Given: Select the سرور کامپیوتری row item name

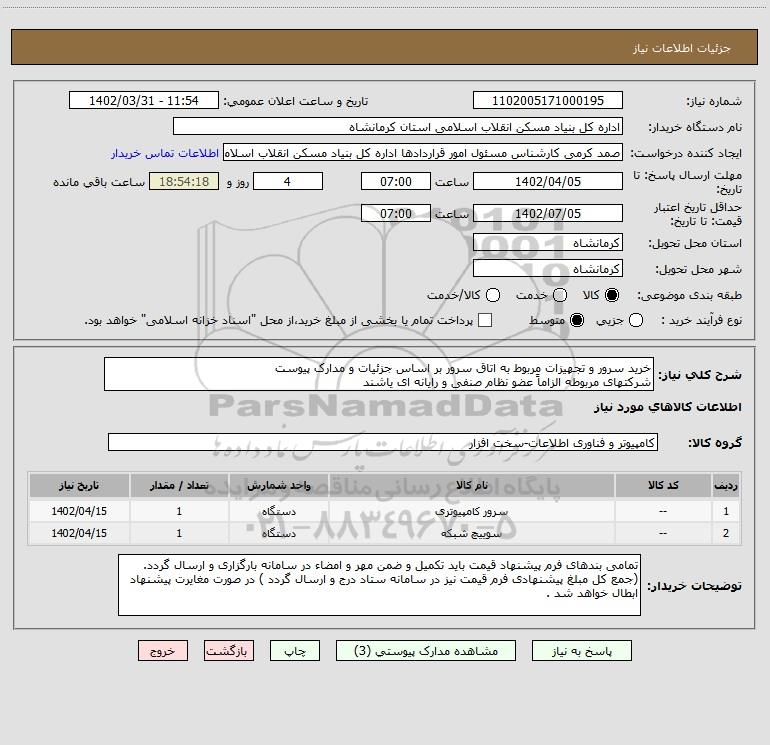Looking at the screenshot, I should click(x=471, y=511).
